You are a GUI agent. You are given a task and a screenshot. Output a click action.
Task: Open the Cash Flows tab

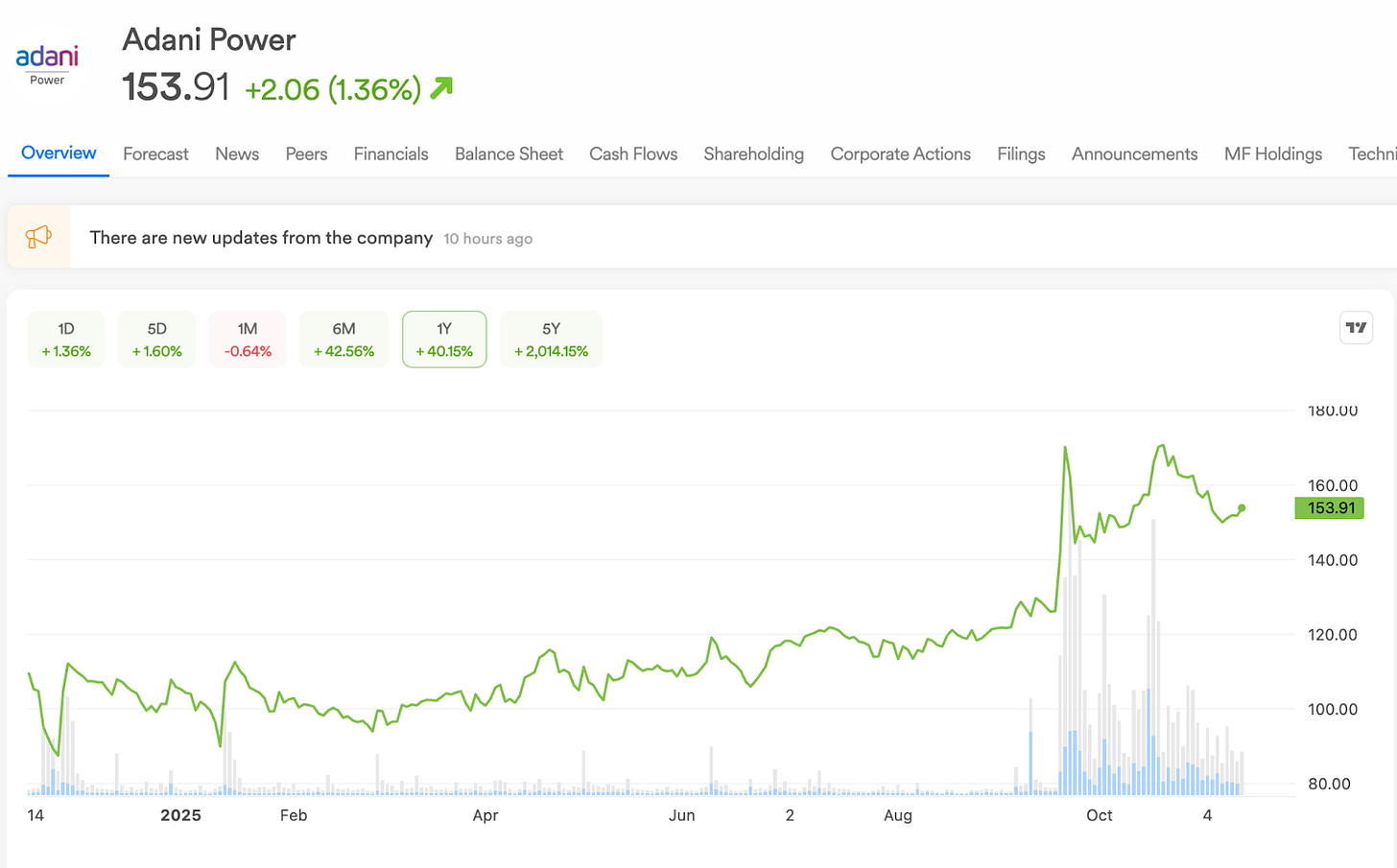click(x=633, y=154)
